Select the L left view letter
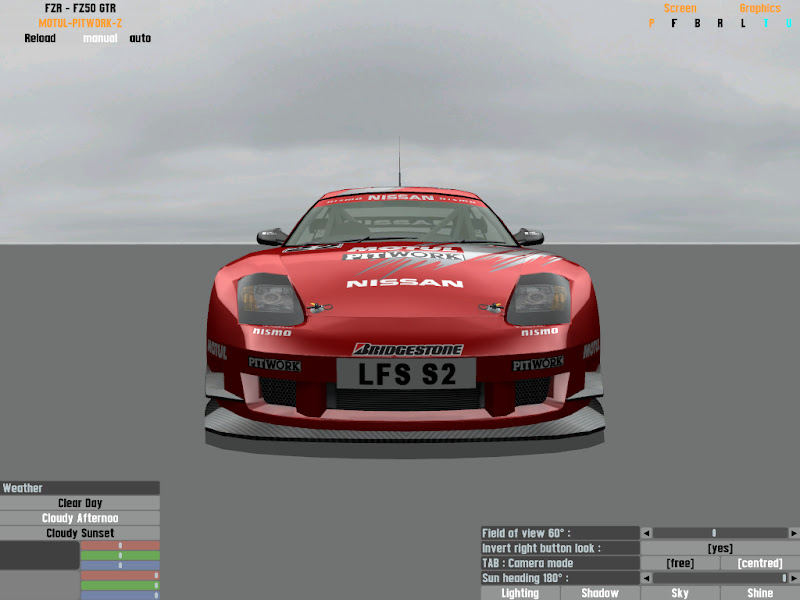 (x=743, y=23)
